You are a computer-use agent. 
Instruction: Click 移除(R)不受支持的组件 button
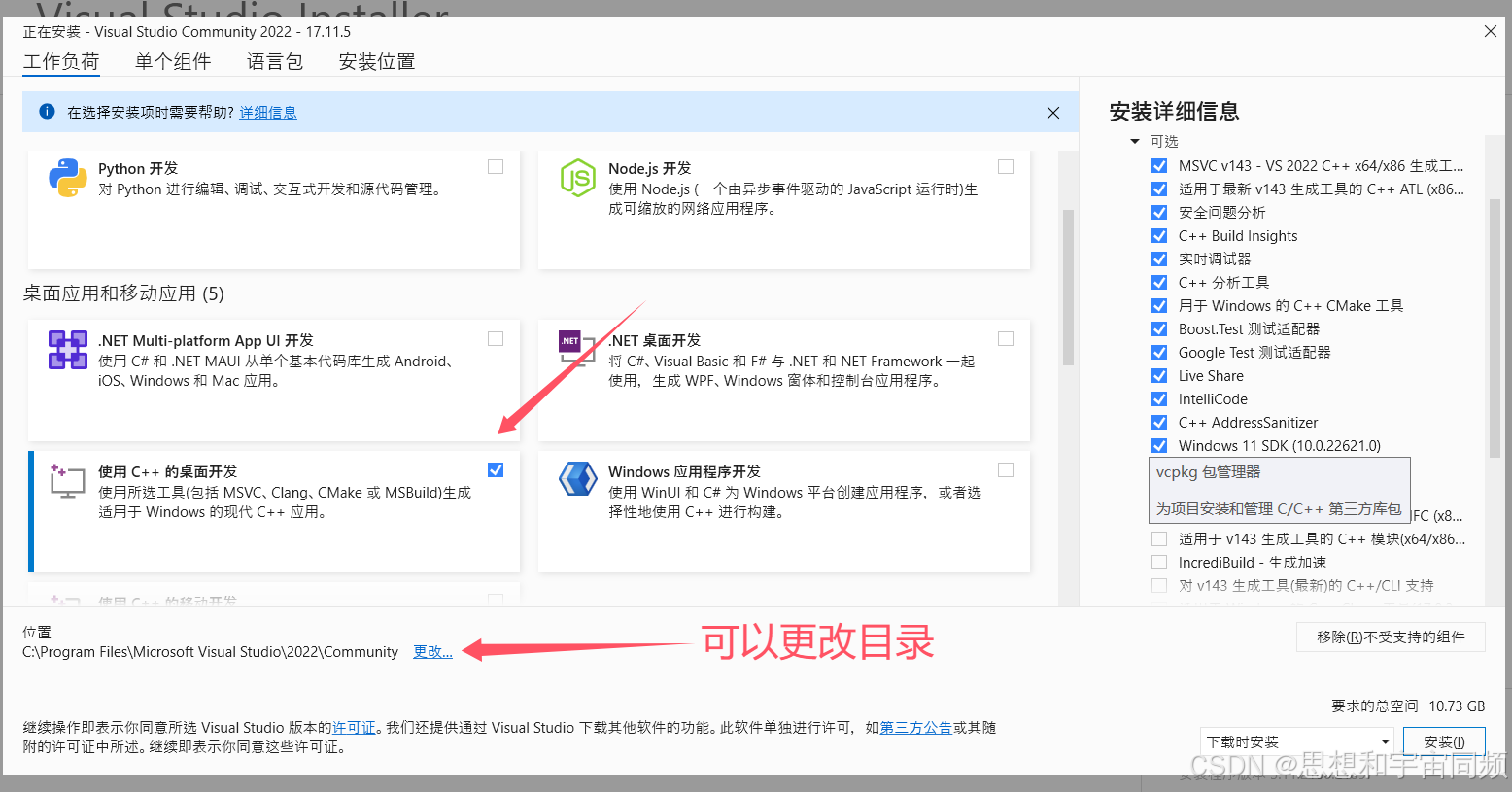[x=1391, y=637]
